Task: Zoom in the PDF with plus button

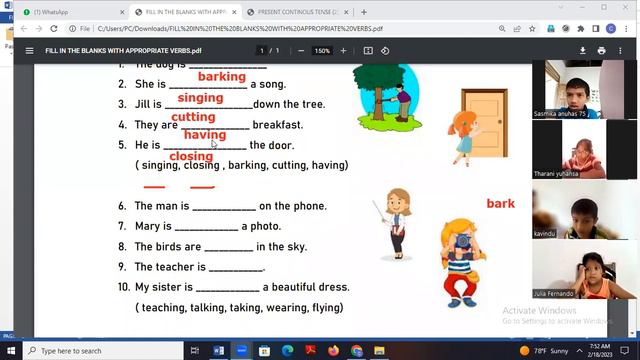Action: coord(343,51)
